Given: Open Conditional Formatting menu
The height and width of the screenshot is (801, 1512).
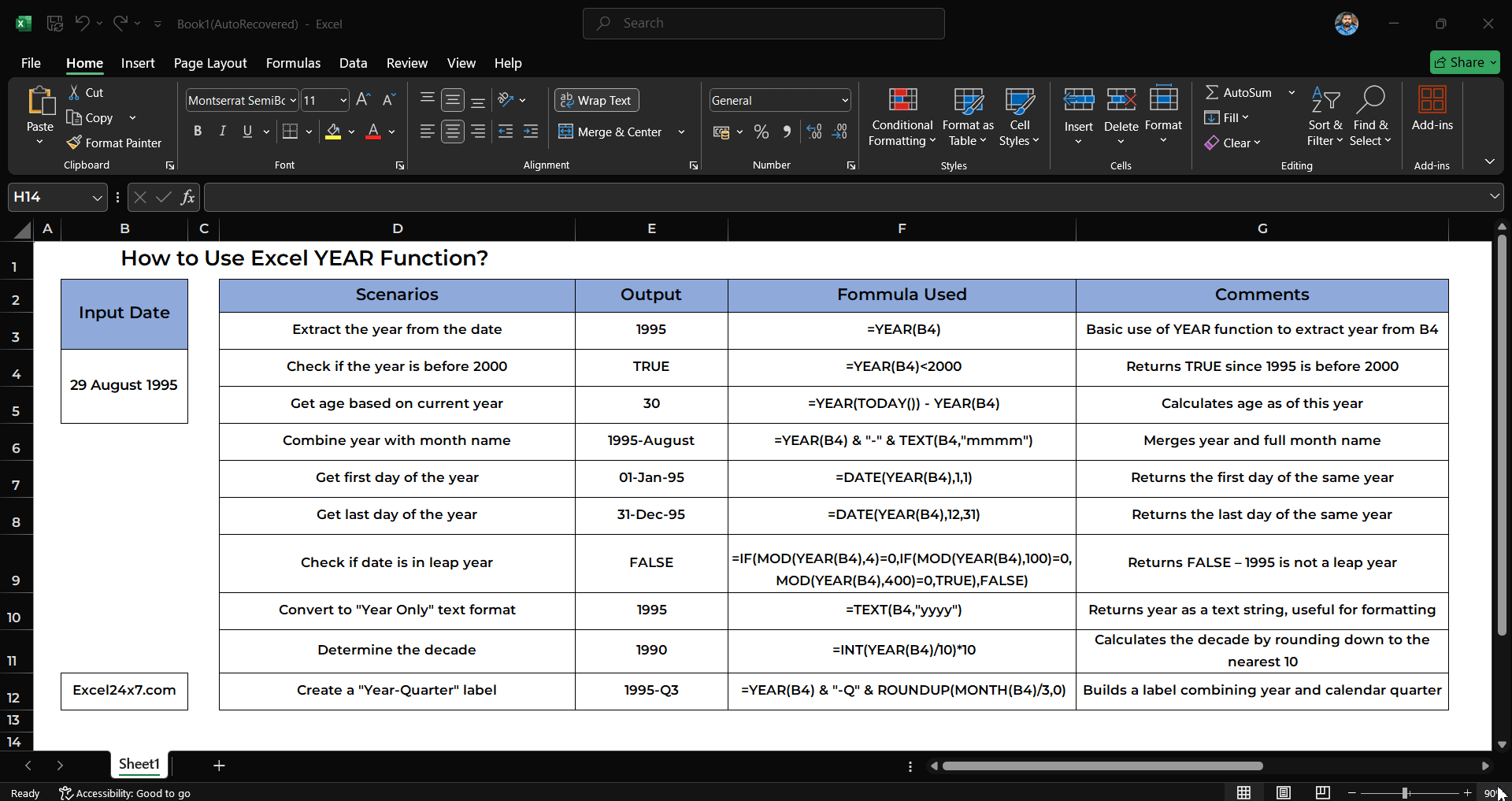Looking at the screenshot, I should click(x=902, y=117).
